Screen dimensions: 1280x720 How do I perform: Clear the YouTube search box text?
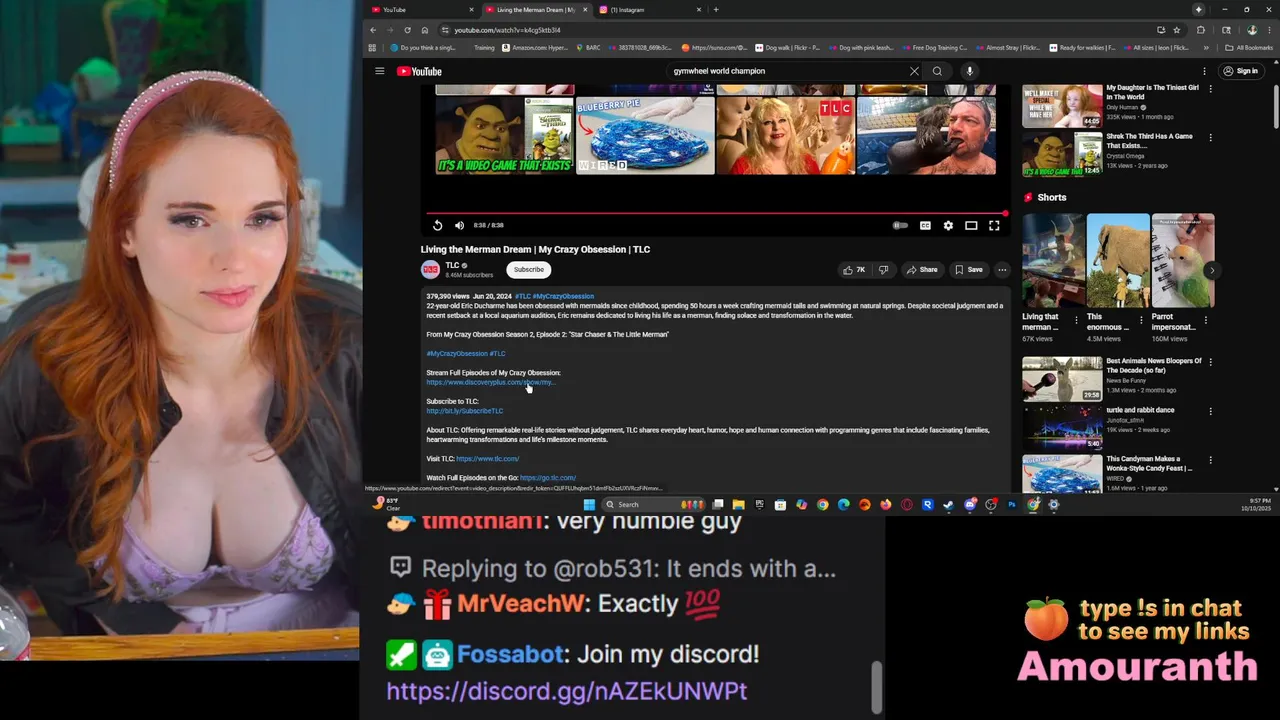(914, 71)
